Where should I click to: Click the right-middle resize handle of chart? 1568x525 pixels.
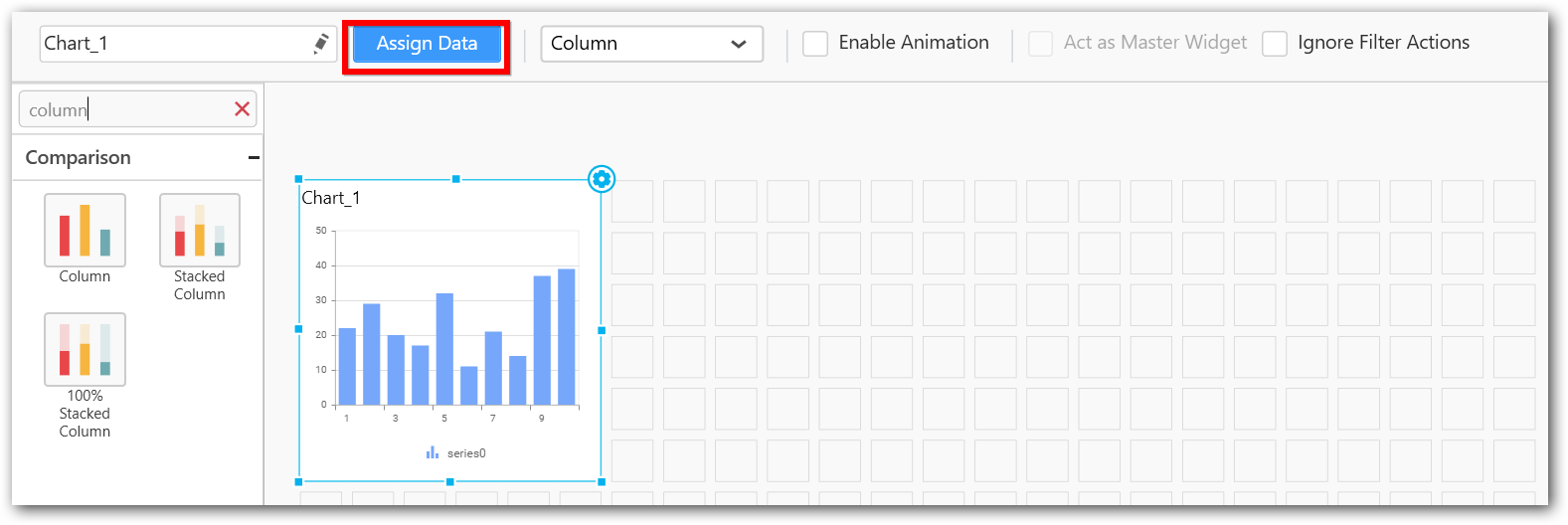click(602, 330)
